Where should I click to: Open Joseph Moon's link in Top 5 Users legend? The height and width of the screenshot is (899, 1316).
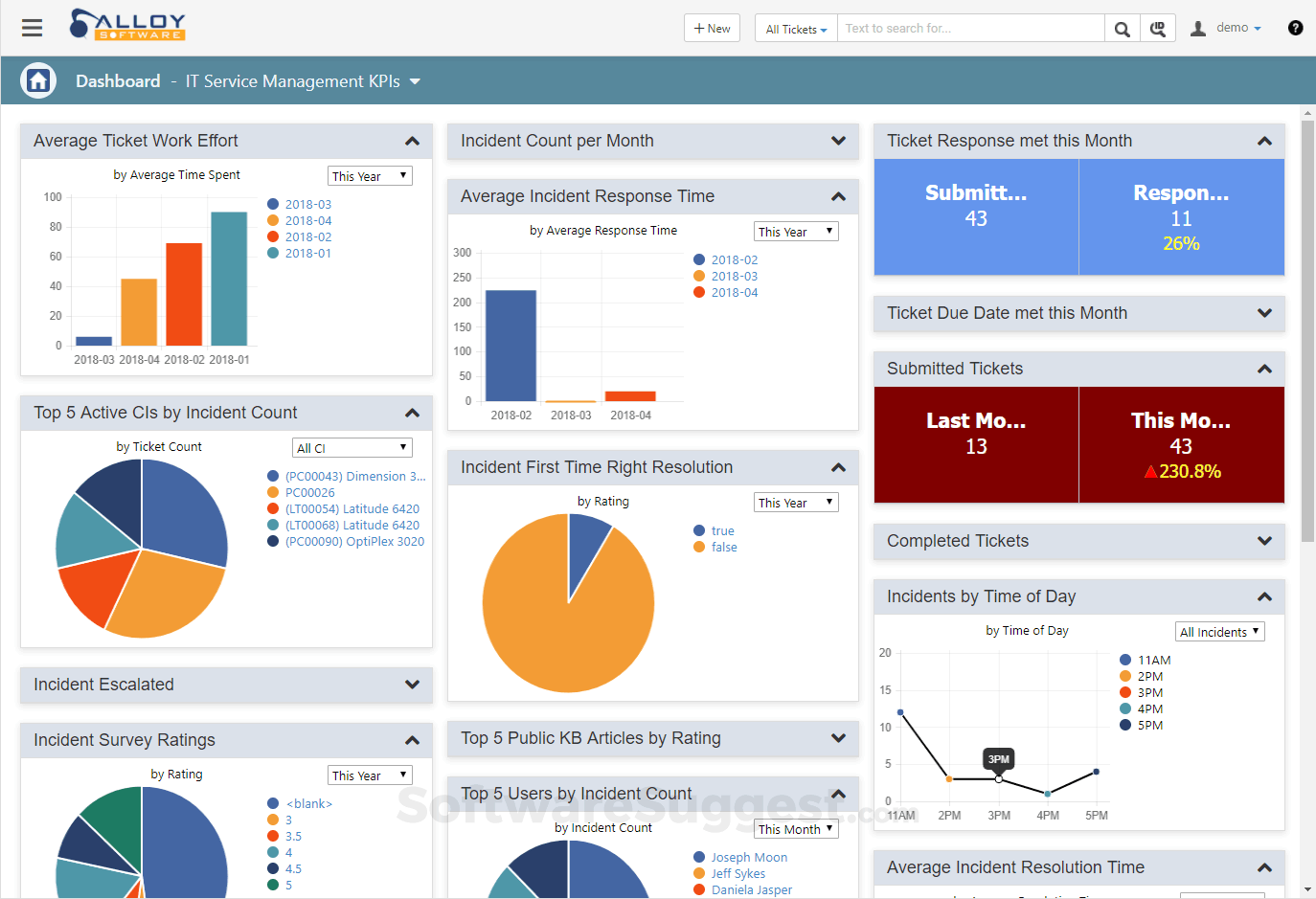[x=749, y=857]
